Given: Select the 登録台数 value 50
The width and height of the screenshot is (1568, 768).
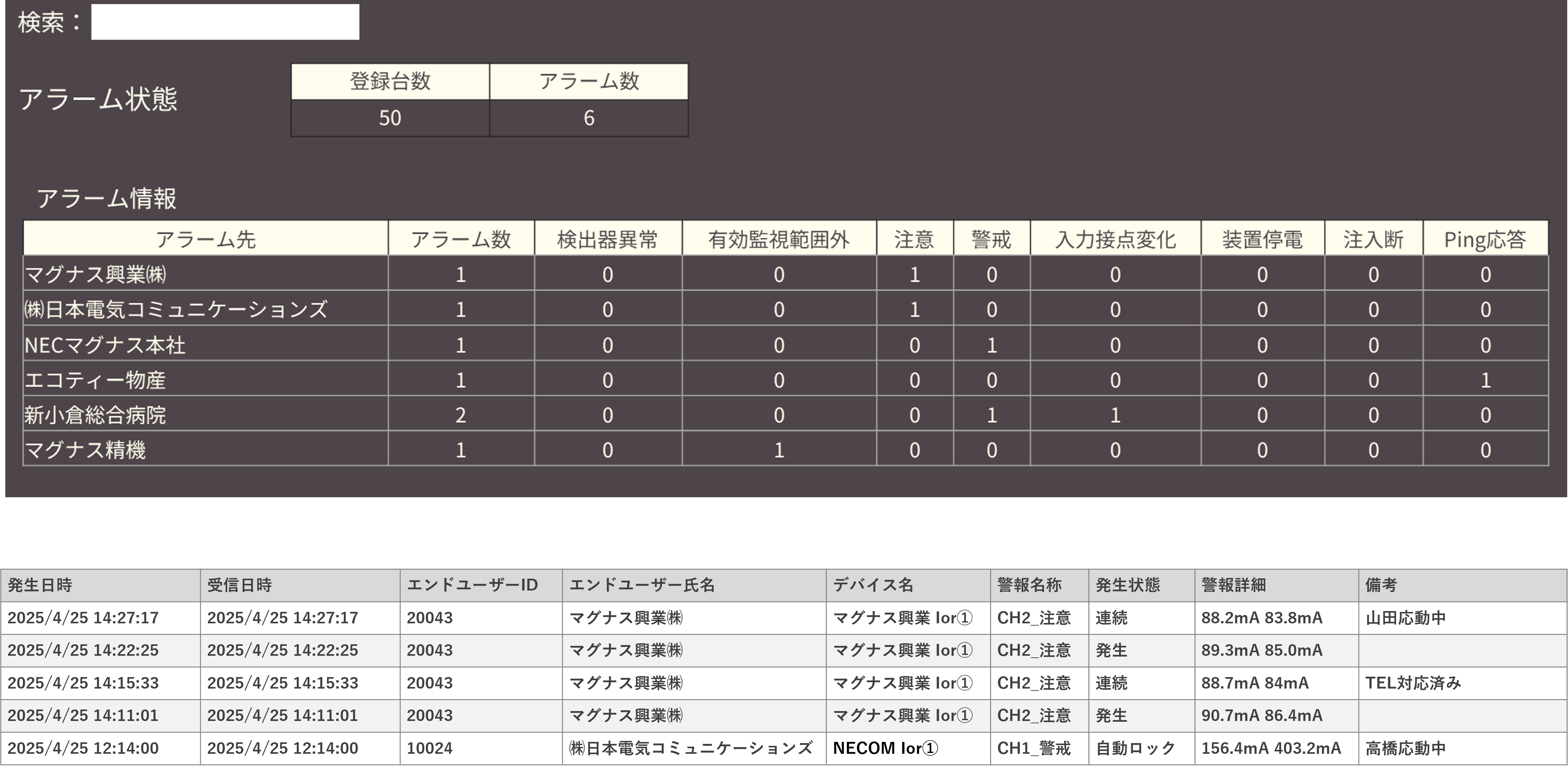Looking at the screenshot, I should (x=390, y=118).
